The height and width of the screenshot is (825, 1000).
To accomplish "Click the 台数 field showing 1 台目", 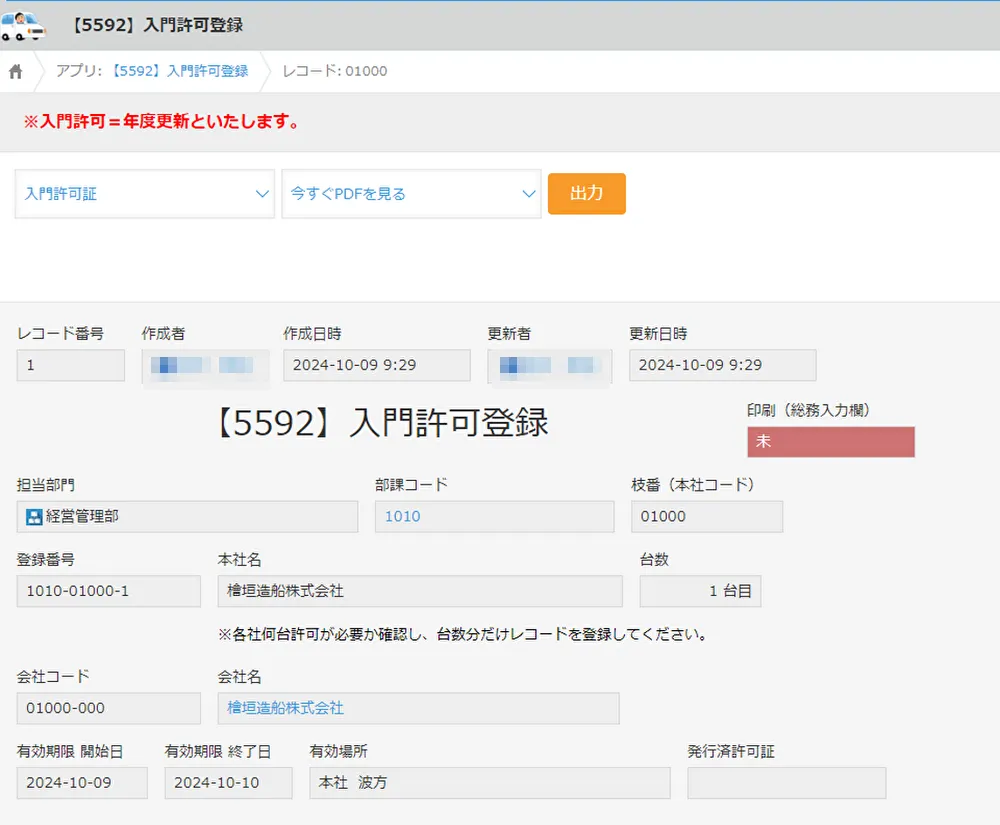I will (x=700, y=591).
